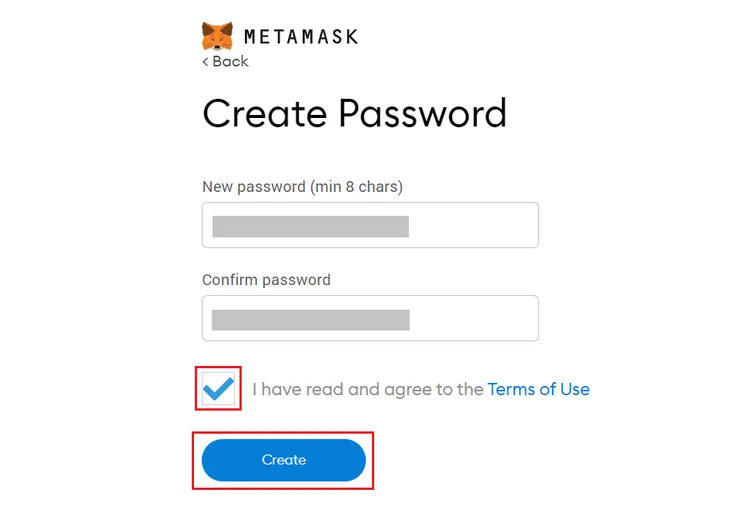Open the Terms of Use link
The height and width of the screenshot is (514, 740).
538,389
